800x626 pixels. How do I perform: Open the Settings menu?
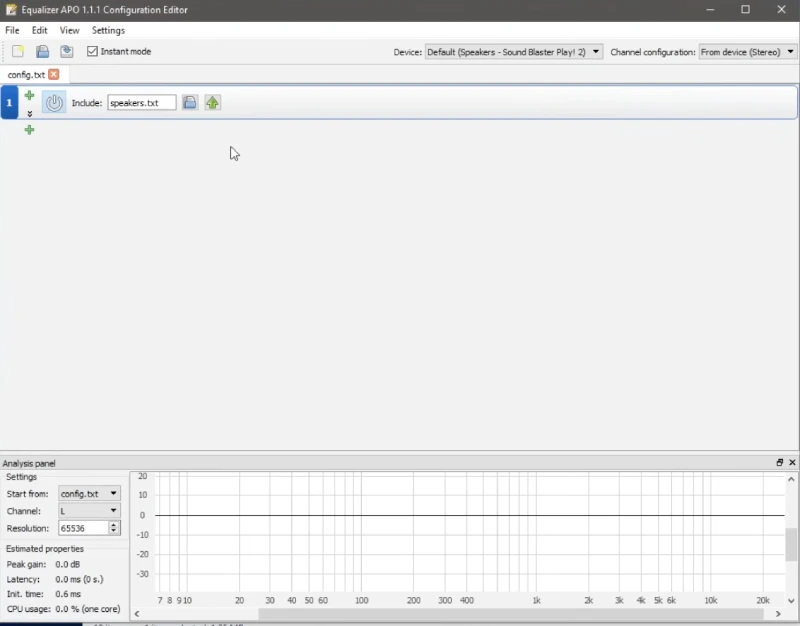(108, 31)
